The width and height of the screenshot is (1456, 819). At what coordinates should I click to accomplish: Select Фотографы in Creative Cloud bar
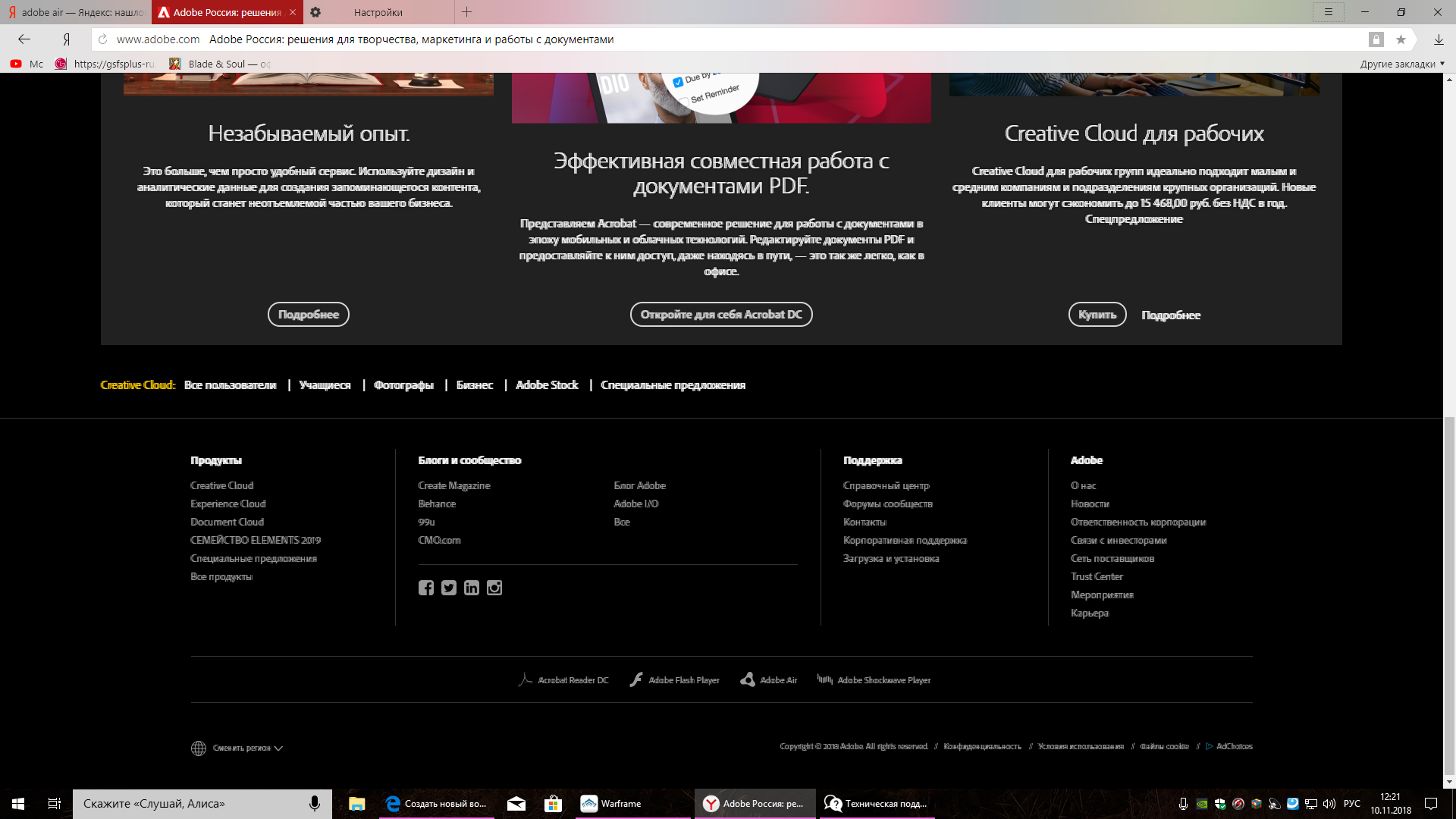403,385
